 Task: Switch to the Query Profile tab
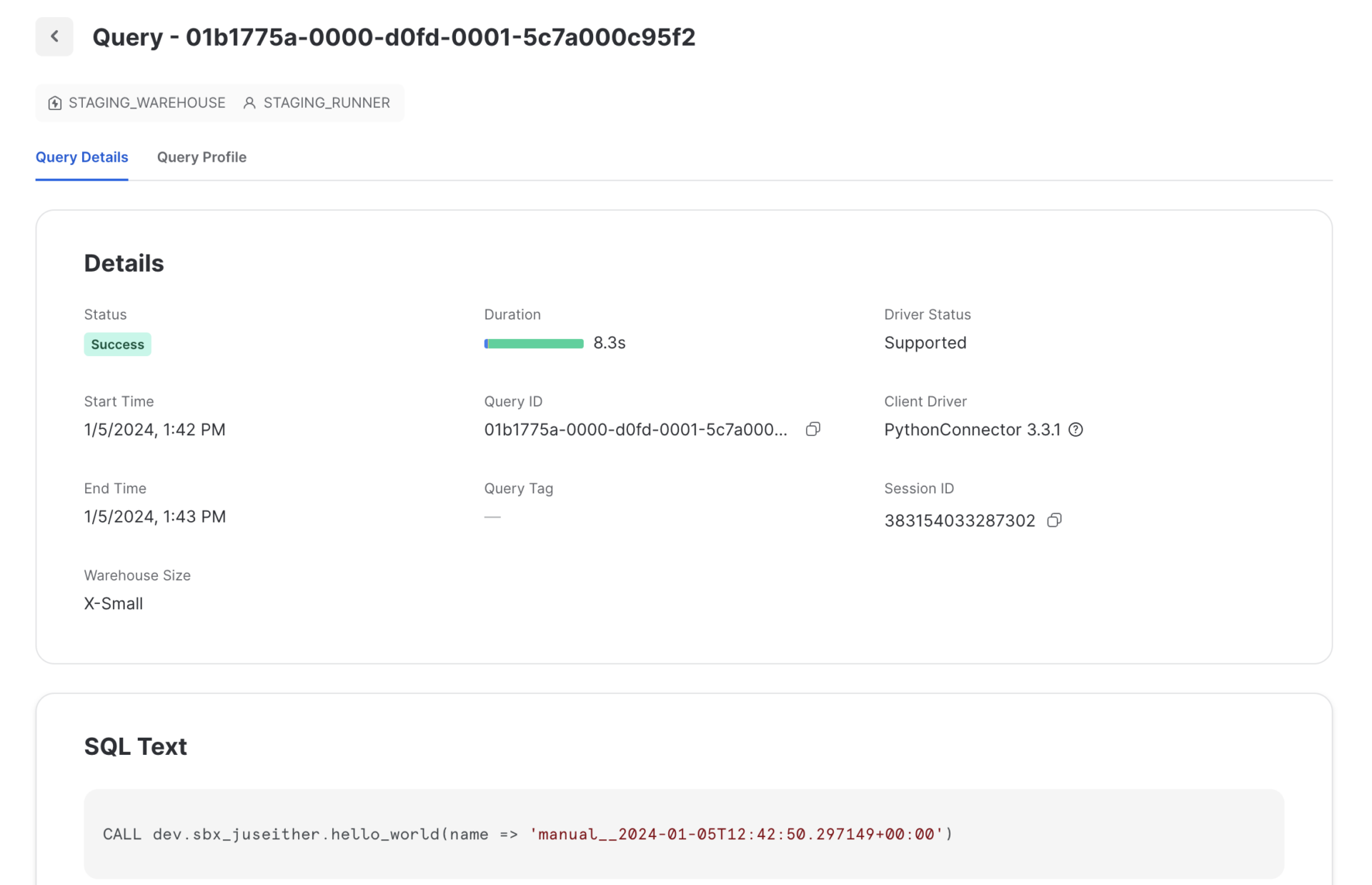pos(202,157)
